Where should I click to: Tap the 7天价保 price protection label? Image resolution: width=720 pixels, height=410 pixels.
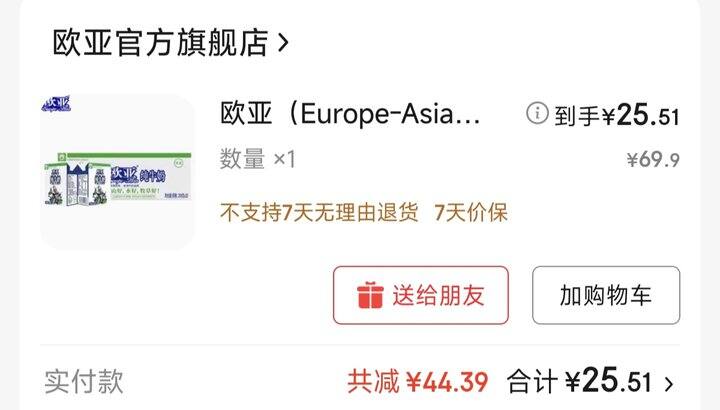[471, 213]
